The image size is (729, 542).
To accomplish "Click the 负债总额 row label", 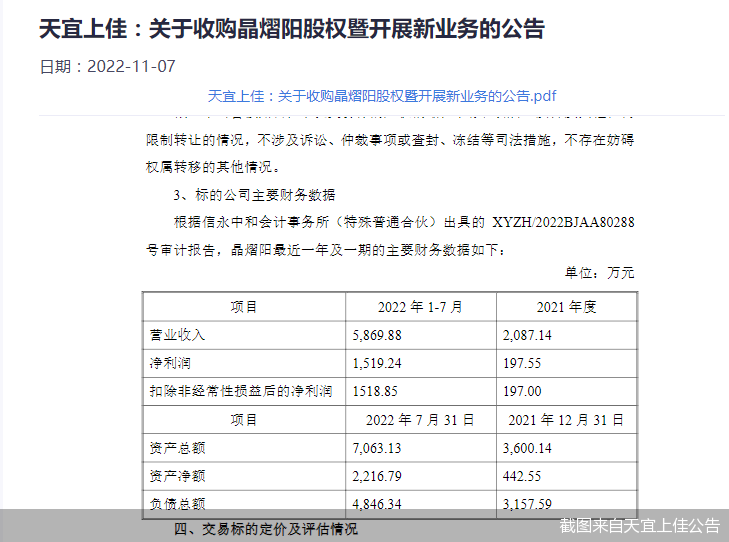I will click(177, 504).
